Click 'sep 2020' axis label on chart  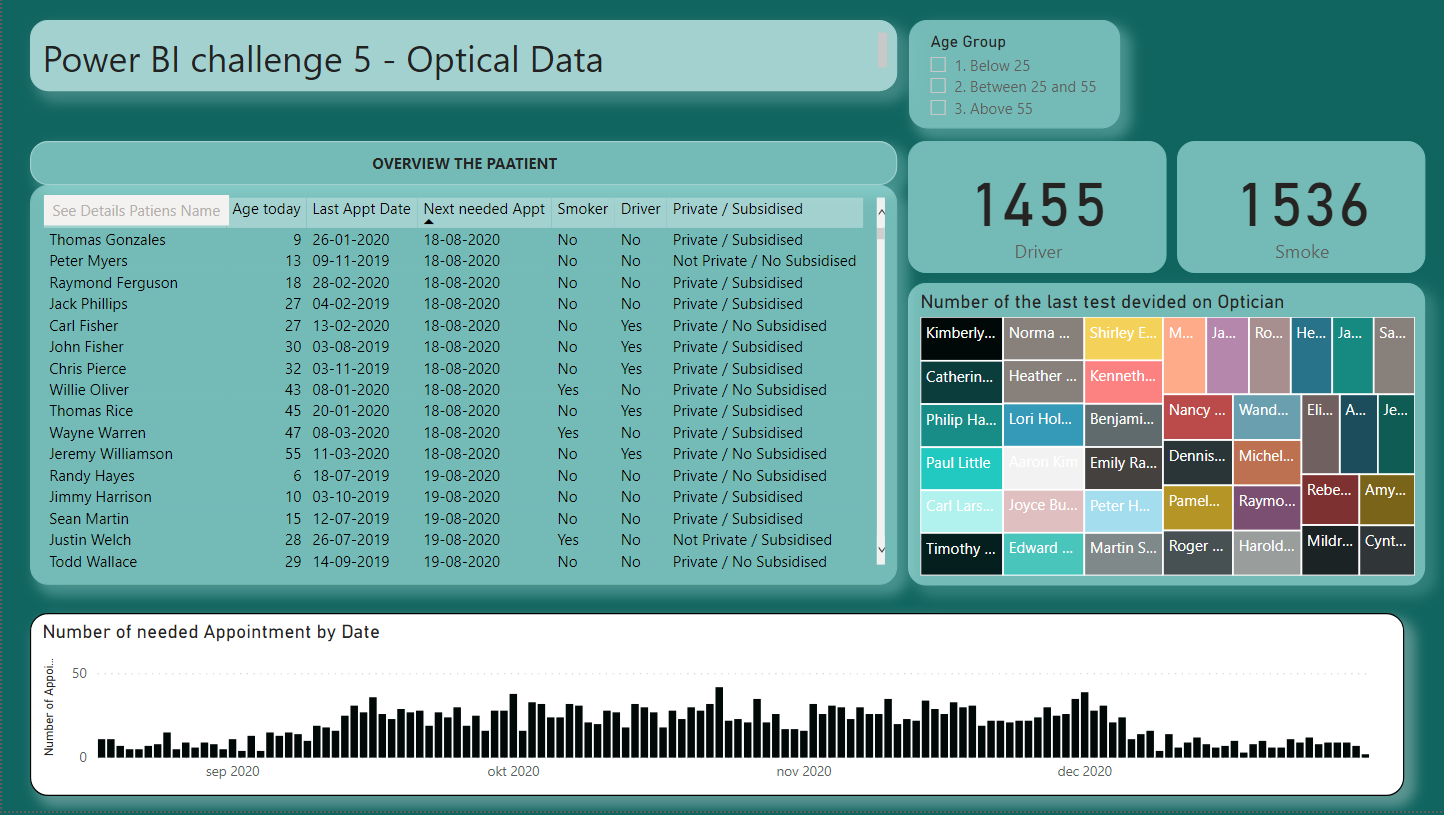(x=232, y=771)
